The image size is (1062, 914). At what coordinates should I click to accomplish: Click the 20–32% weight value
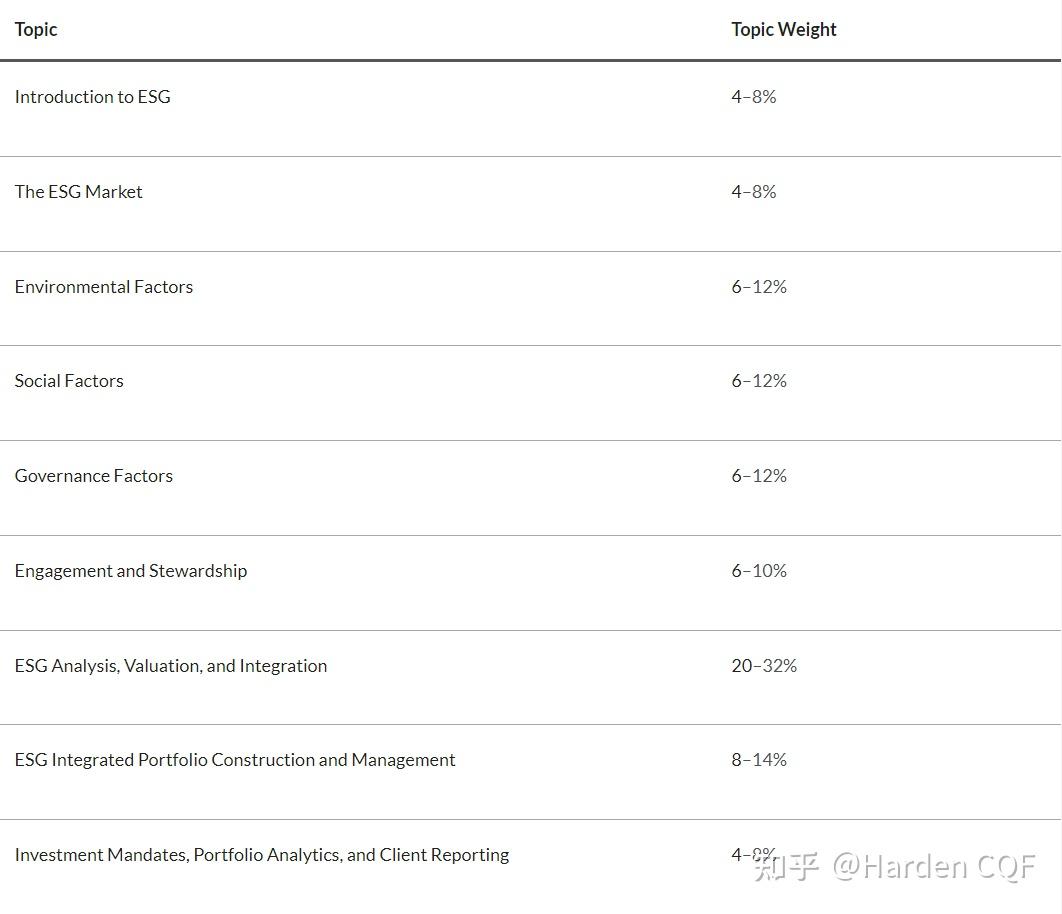point(763,666)
